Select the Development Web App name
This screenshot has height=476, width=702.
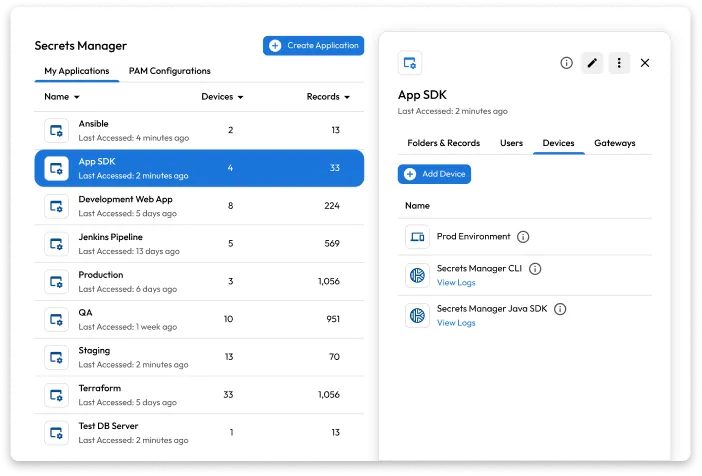point(125,199)
